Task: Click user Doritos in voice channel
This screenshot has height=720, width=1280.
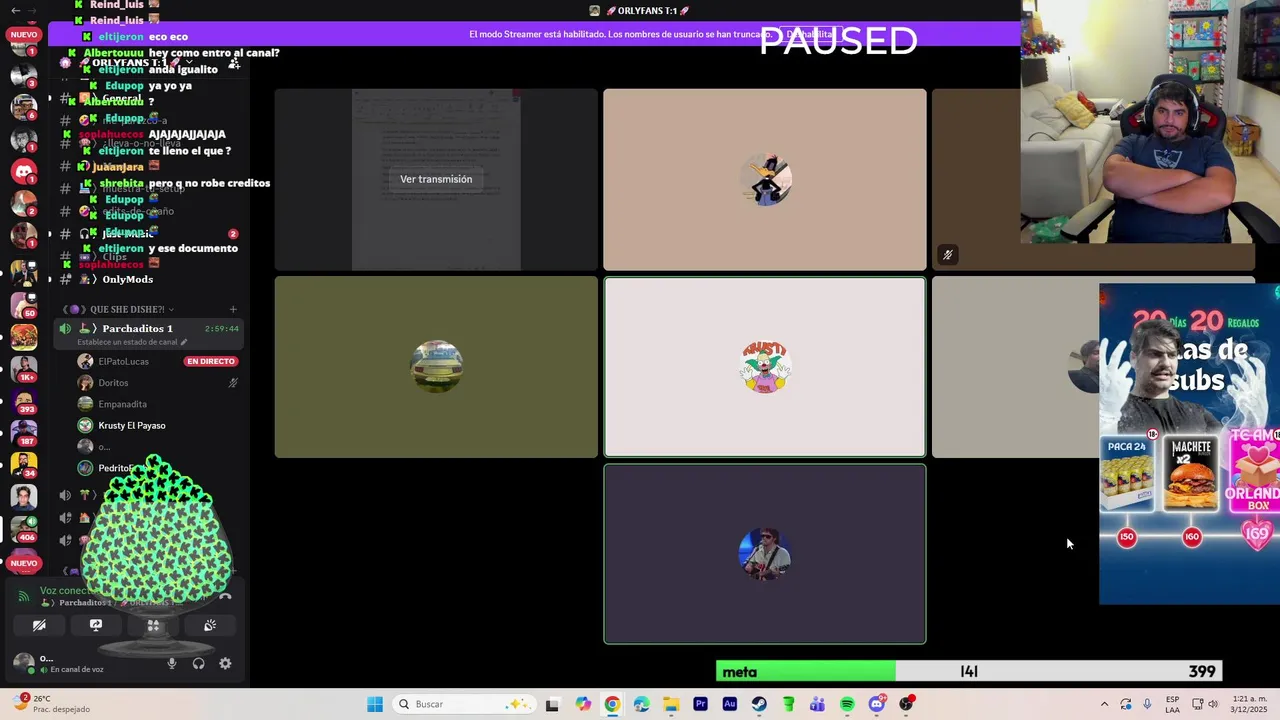Action: [x=113, y=383]
